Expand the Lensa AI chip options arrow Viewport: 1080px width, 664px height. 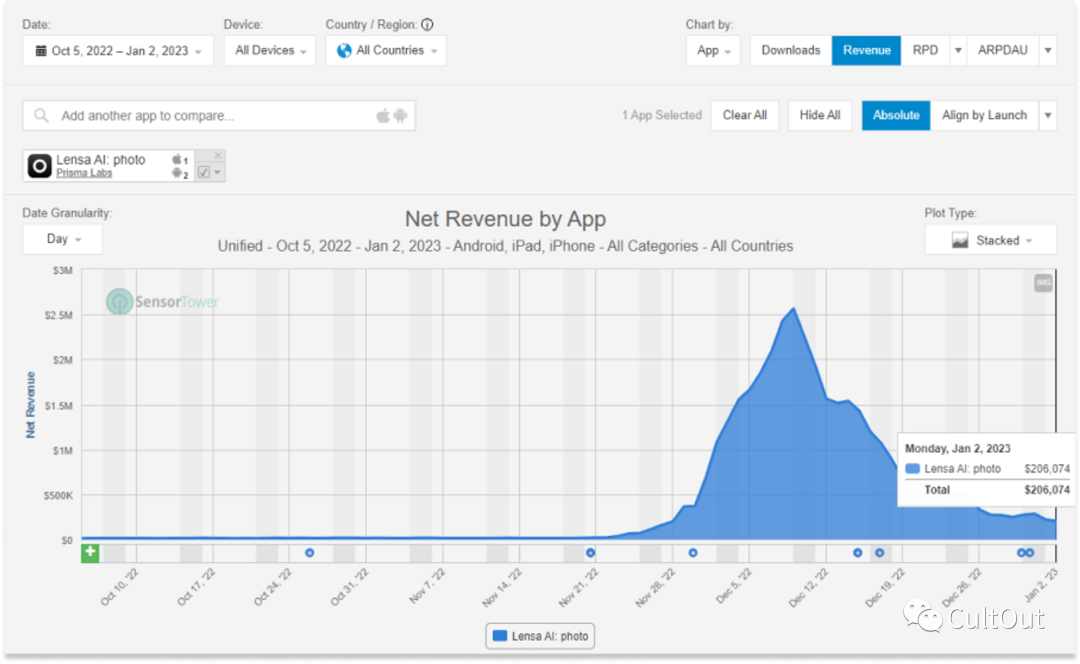click(218, 172)
